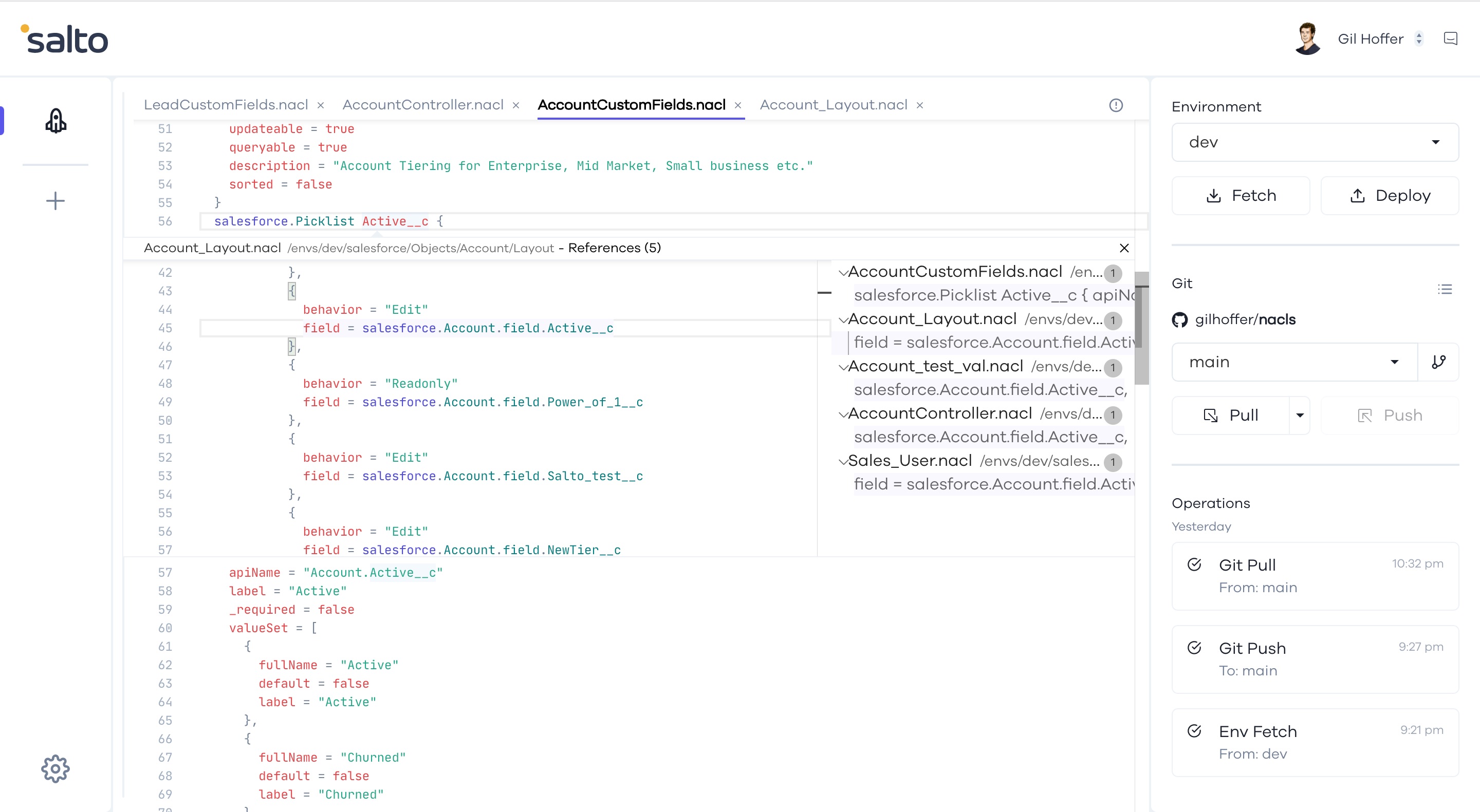Viewport: 1480px width, 812px height.
Task: Click salesforce.Account.field.Salto_test__c reference
Action: (x=502, y=476)
